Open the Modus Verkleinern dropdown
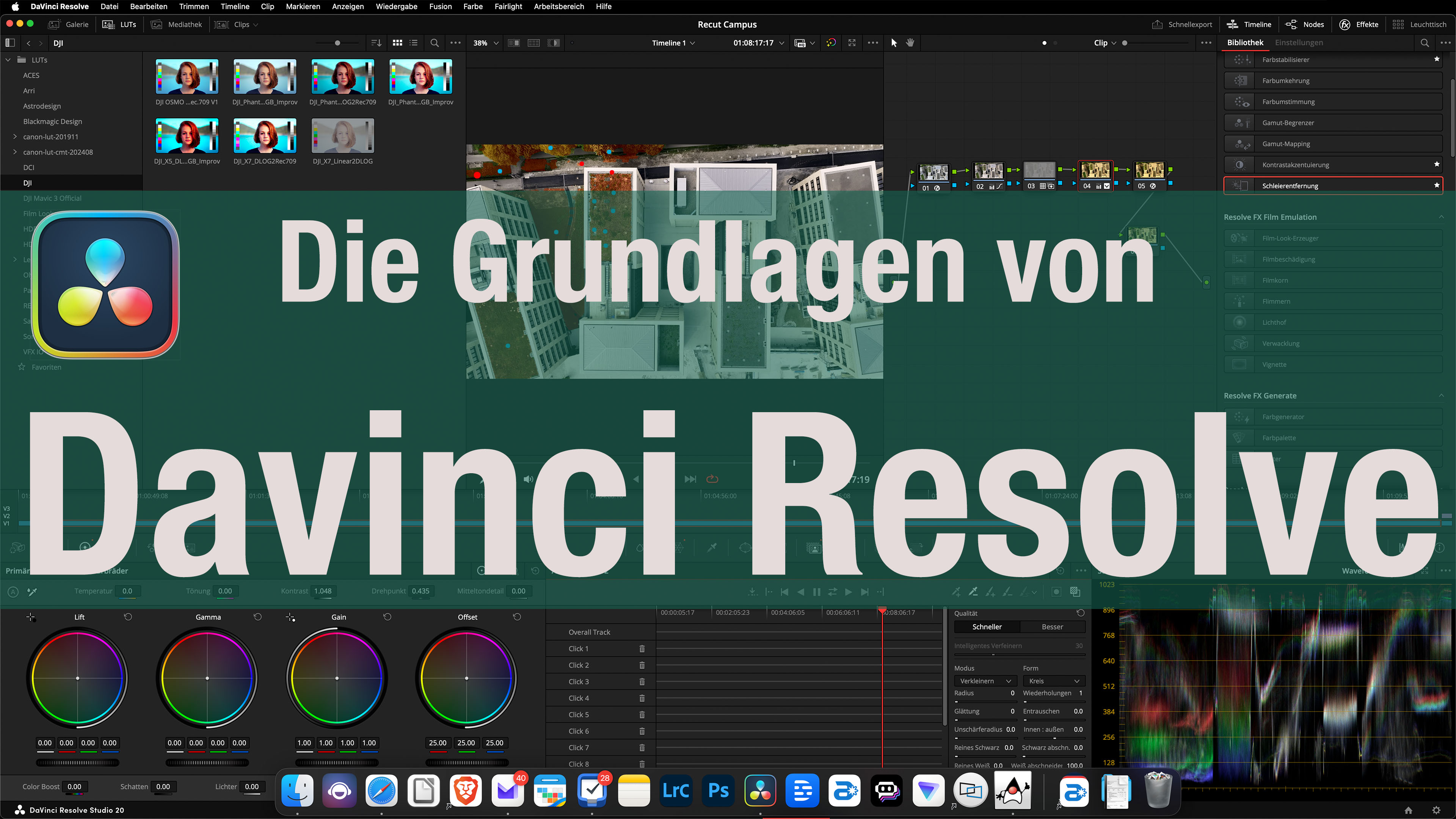The image size is (1456, 819). (986, 681)
